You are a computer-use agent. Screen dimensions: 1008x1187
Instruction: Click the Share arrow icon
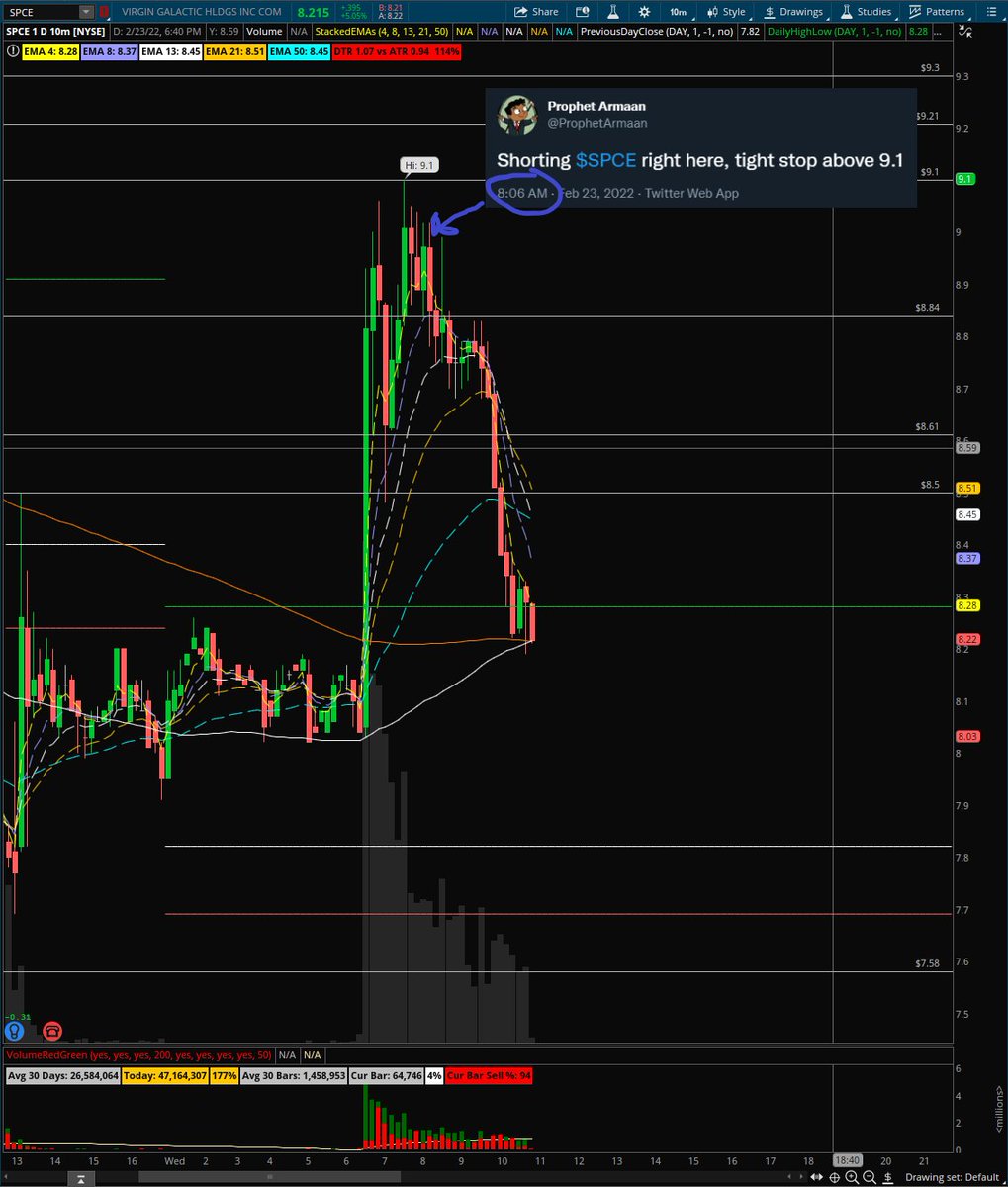520,12
